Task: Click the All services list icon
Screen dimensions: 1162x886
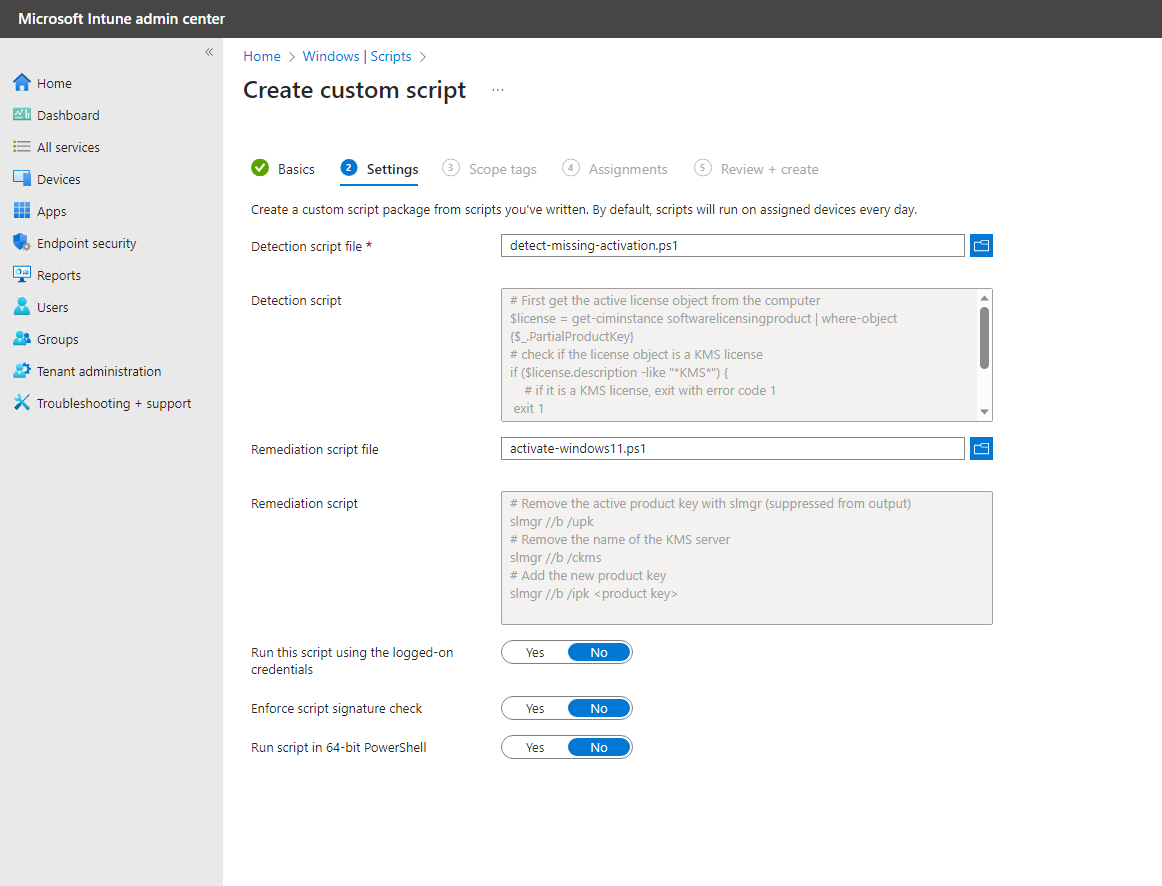Action: point(21,147)
